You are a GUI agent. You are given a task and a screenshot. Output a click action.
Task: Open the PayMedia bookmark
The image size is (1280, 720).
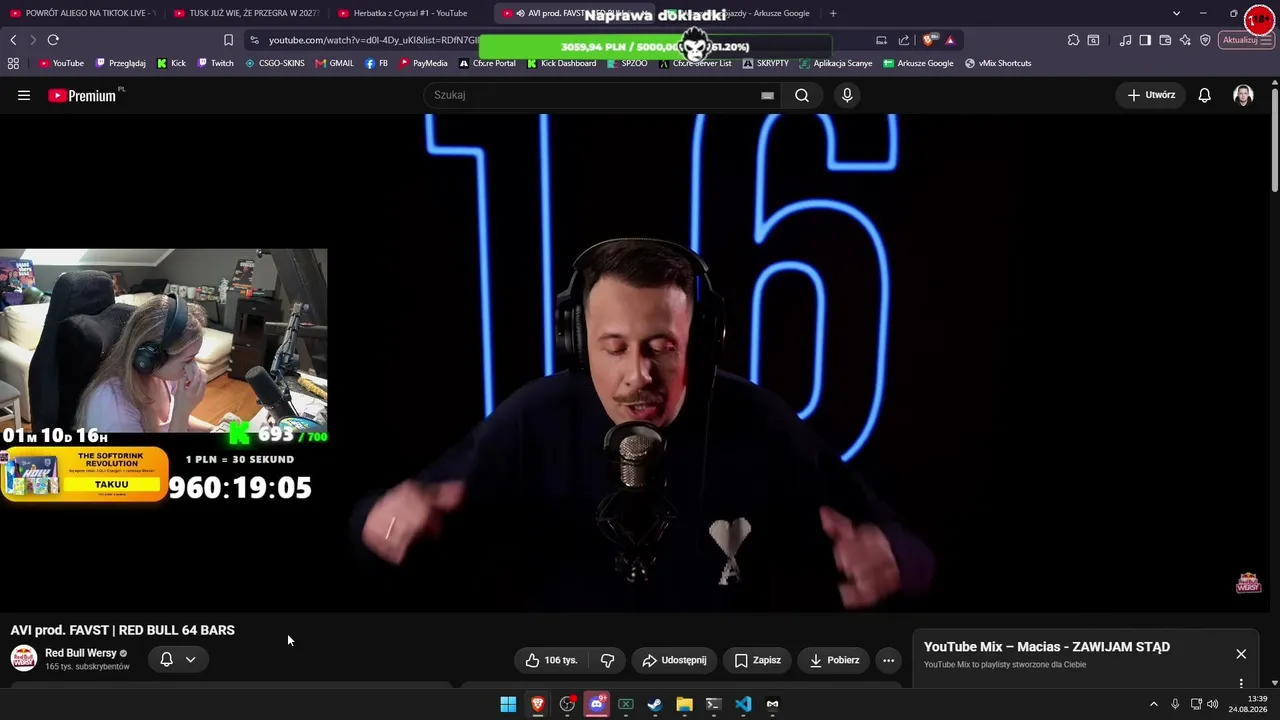(x=424, y=63)
